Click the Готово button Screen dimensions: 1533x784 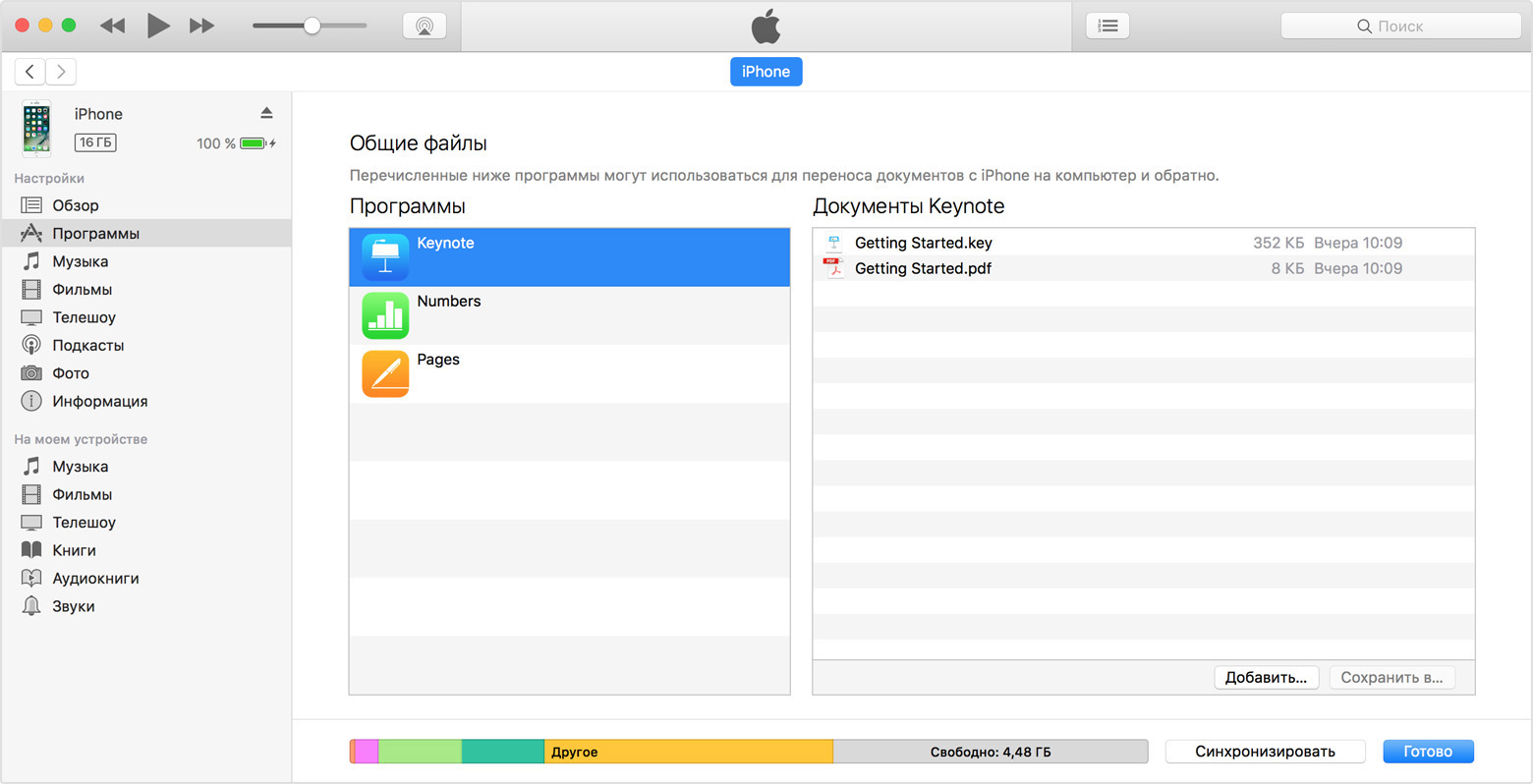click(1428, 752)
